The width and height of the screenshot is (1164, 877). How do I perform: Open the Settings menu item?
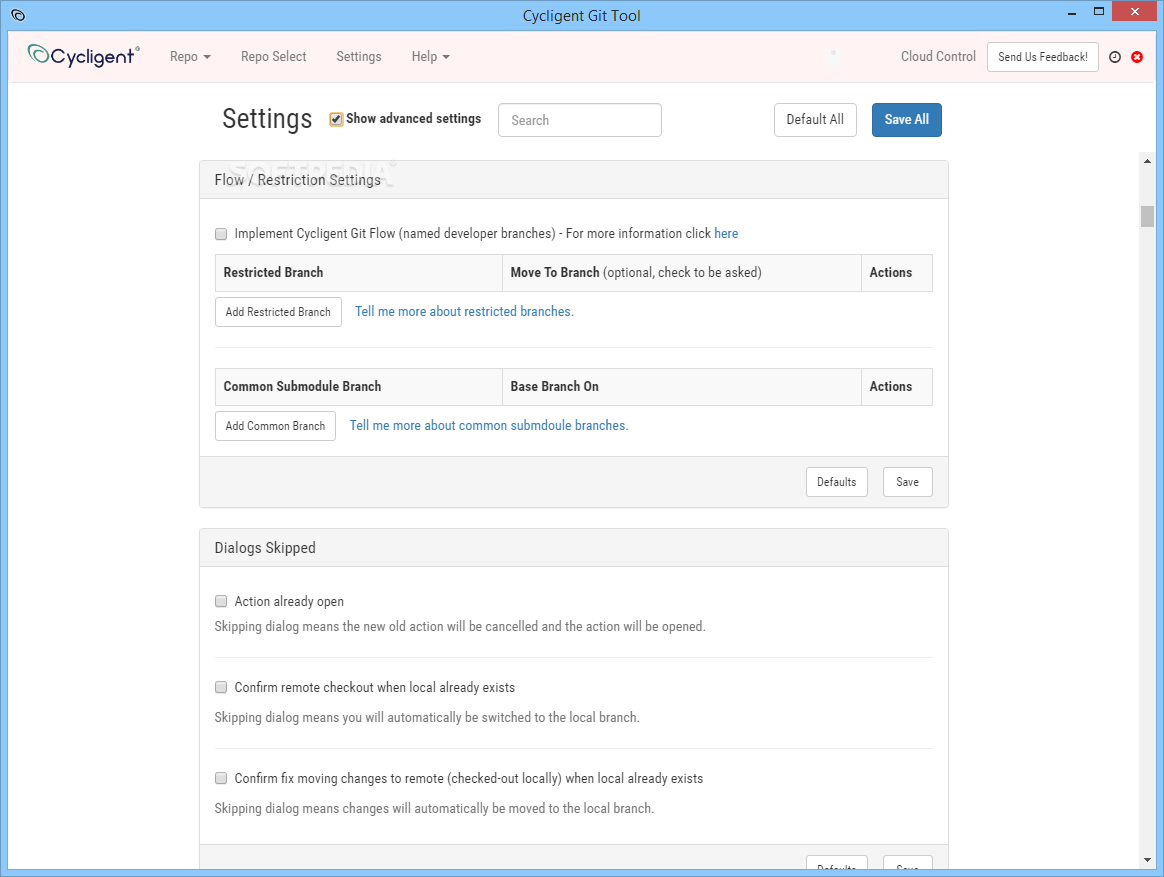359,56
